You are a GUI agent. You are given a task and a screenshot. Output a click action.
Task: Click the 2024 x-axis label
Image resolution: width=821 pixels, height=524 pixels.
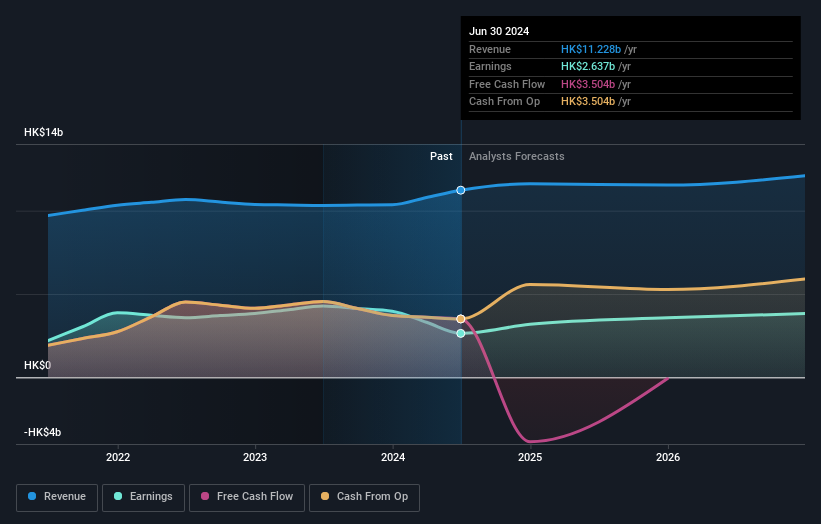(x=393, y=457)
